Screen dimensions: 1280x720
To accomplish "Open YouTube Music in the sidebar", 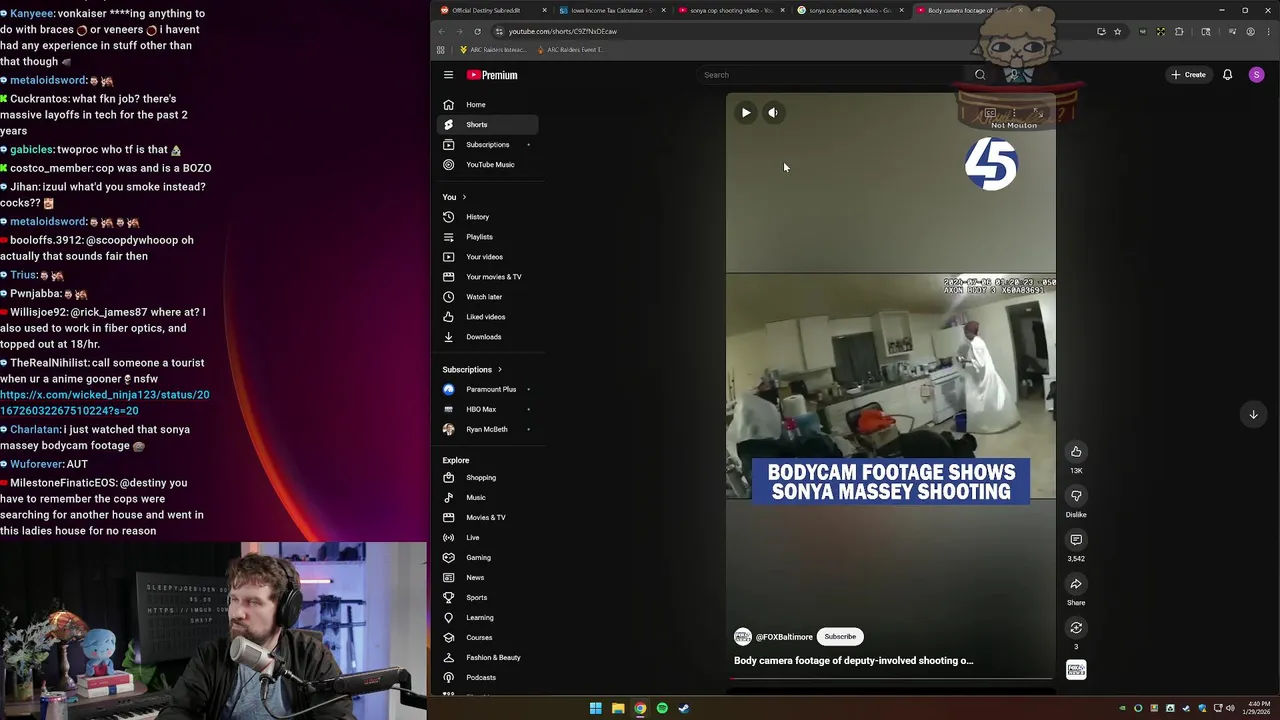I will [x=488, y=165].
